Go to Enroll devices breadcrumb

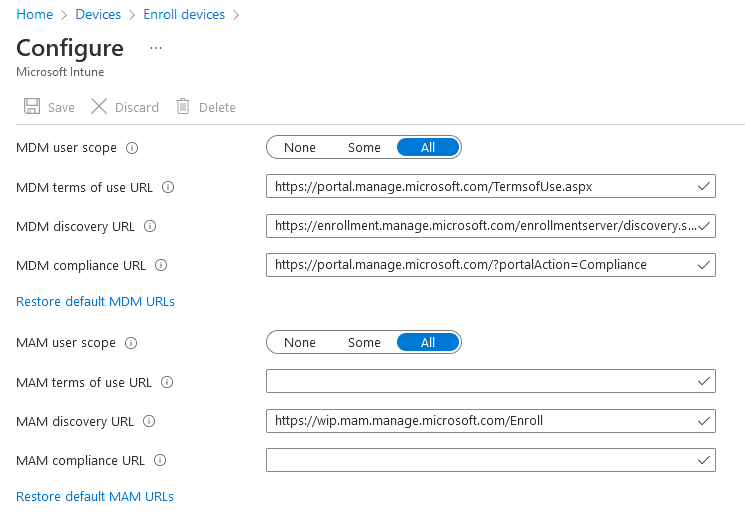(184, 15)
